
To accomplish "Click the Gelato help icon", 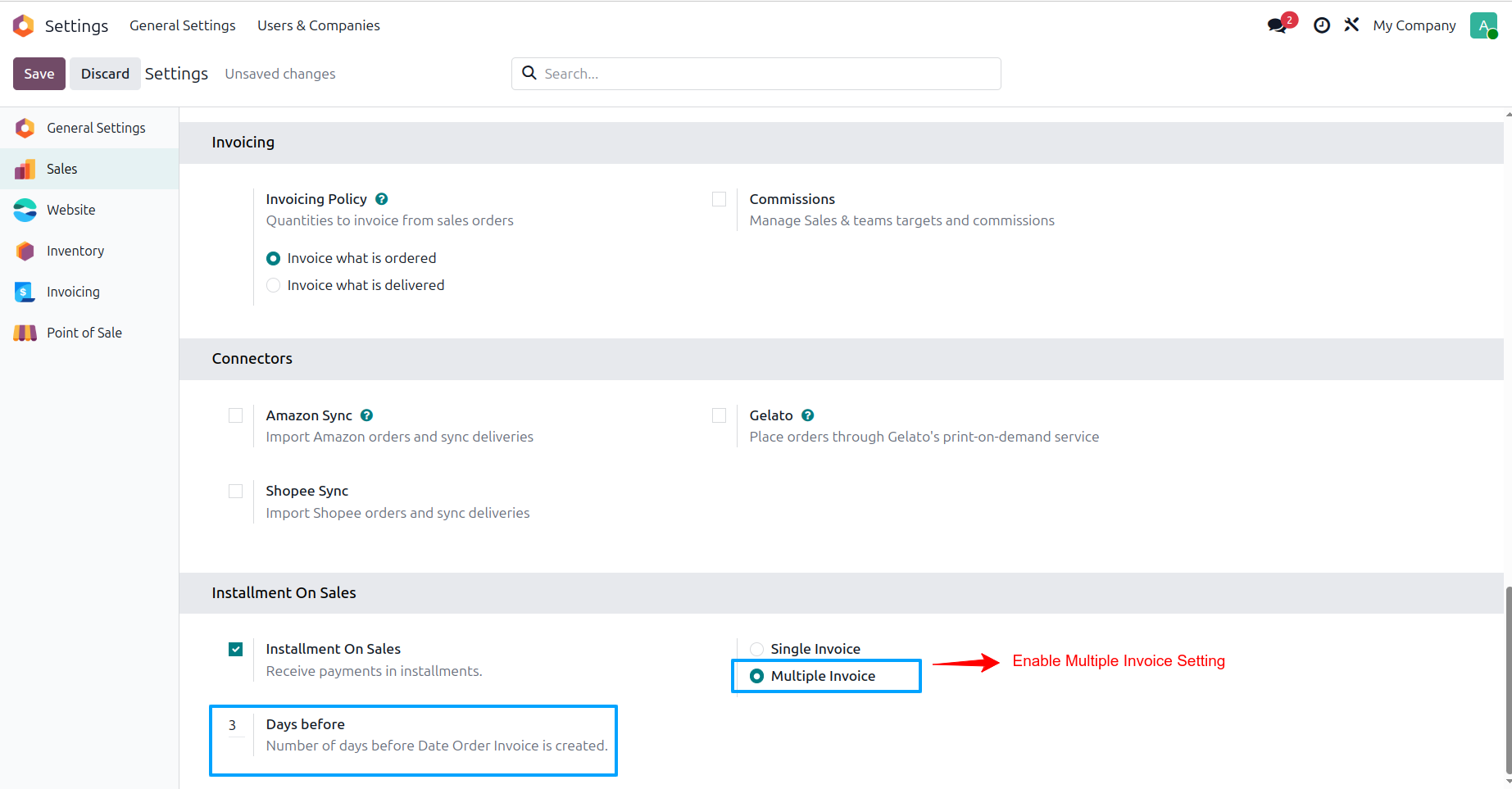I will tap(808, 415).
